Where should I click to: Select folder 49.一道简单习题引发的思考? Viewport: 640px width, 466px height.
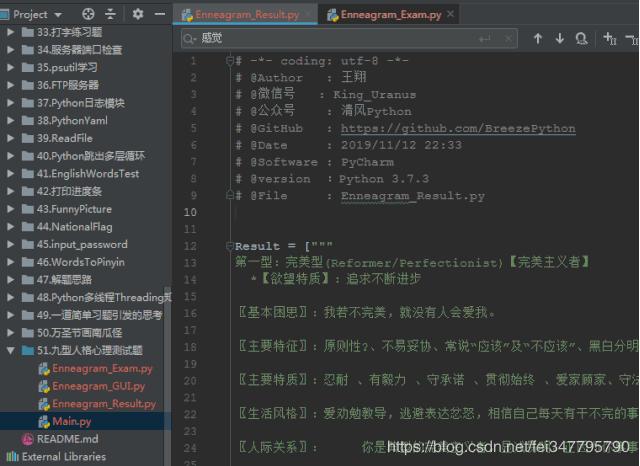point(99,315)
